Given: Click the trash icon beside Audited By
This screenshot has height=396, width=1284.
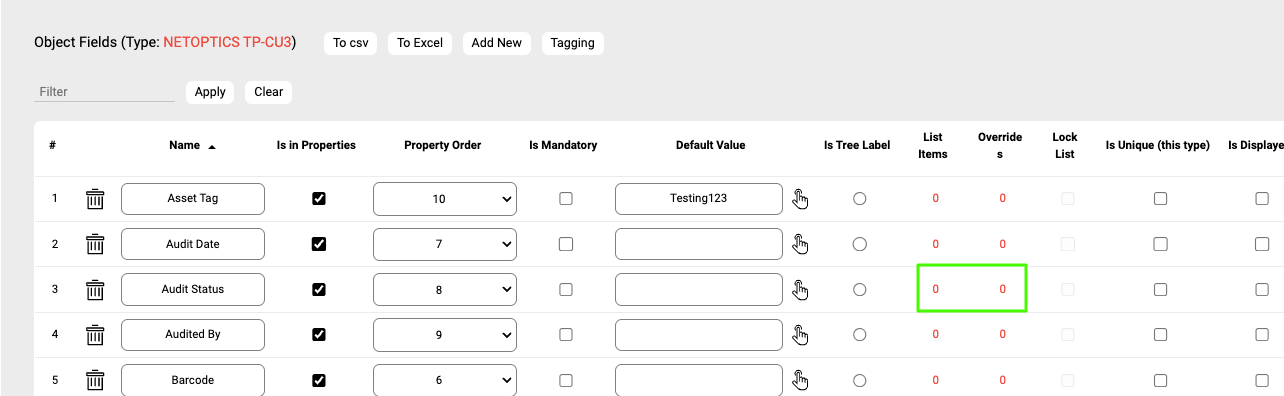Looking at the screenshot, I should (95, 334).
